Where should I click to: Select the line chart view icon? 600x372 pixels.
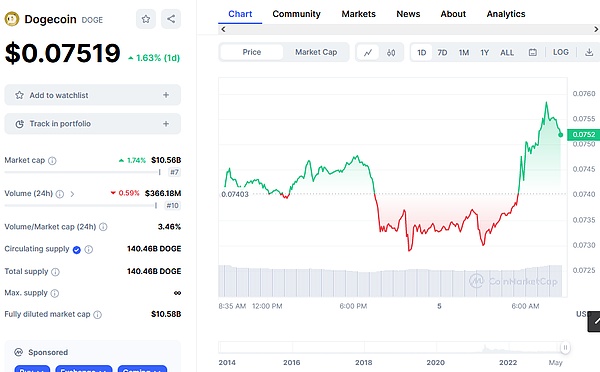coord(368,52)
